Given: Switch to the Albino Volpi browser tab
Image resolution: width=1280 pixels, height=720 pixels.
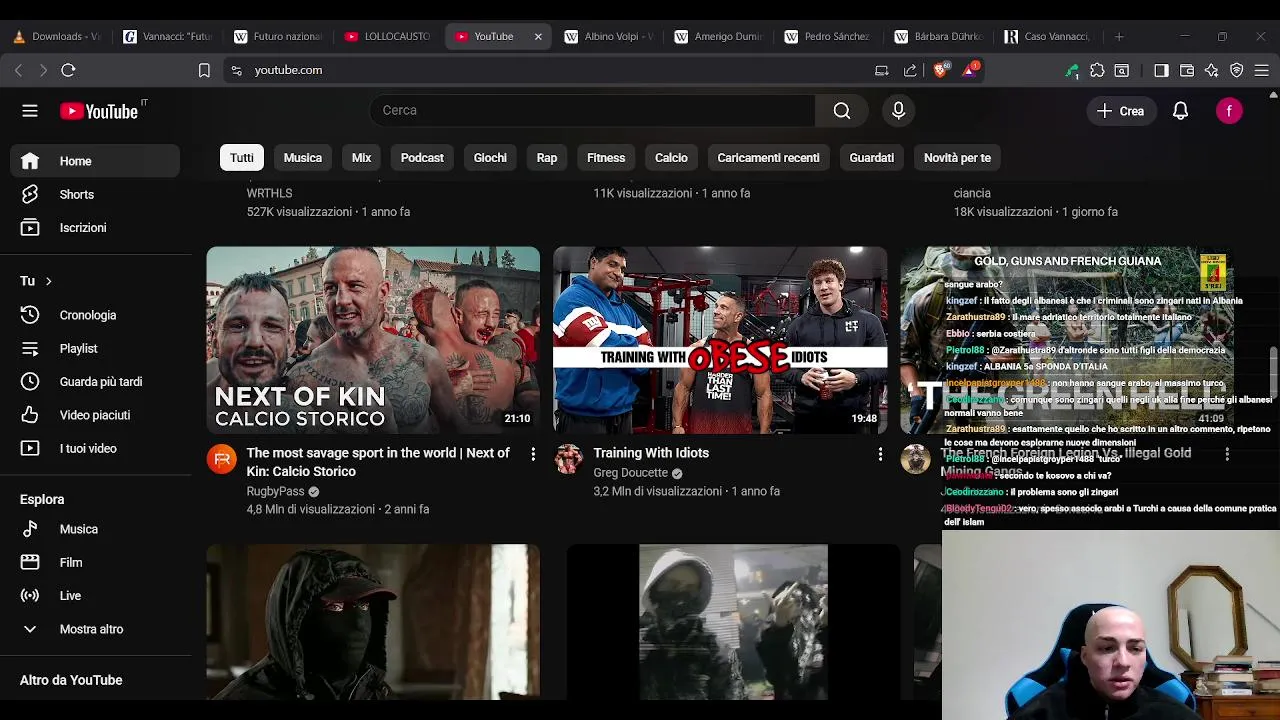Looking at the screenshot, I should pos(608,36).
